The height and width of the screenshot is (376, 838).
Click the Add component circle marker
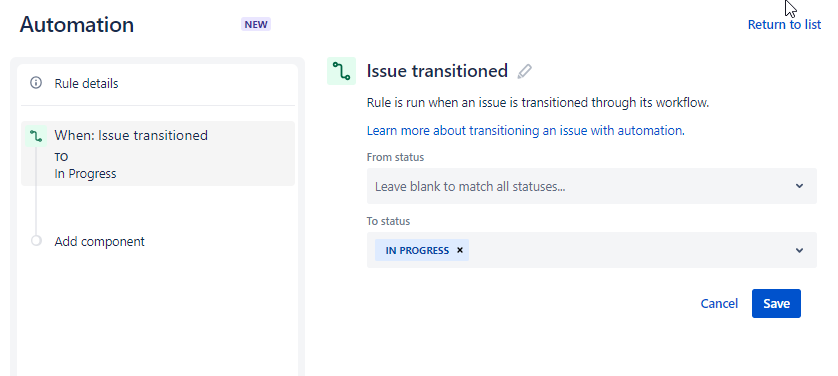36,241
